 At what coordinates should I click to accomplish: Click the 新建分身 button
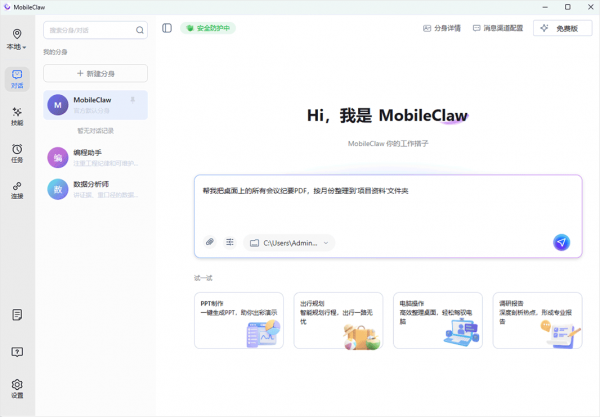coord(95,73)
